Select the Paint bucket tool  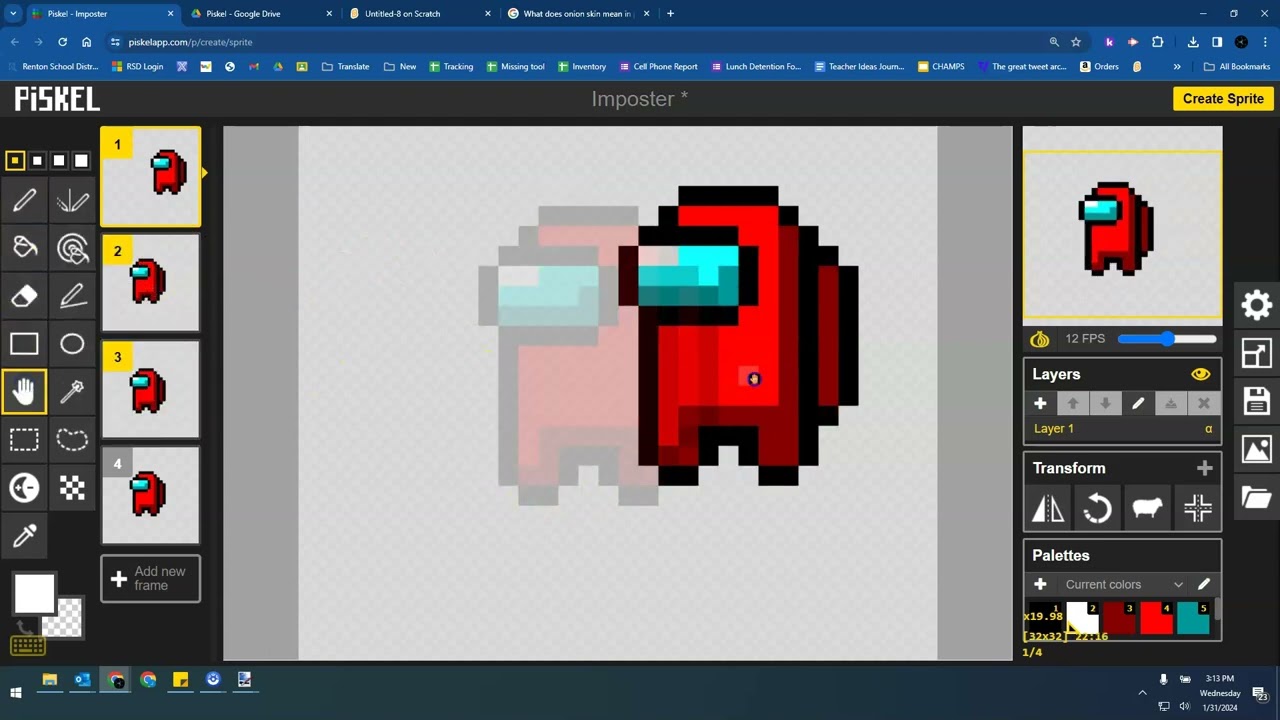[x=24, y=248]
